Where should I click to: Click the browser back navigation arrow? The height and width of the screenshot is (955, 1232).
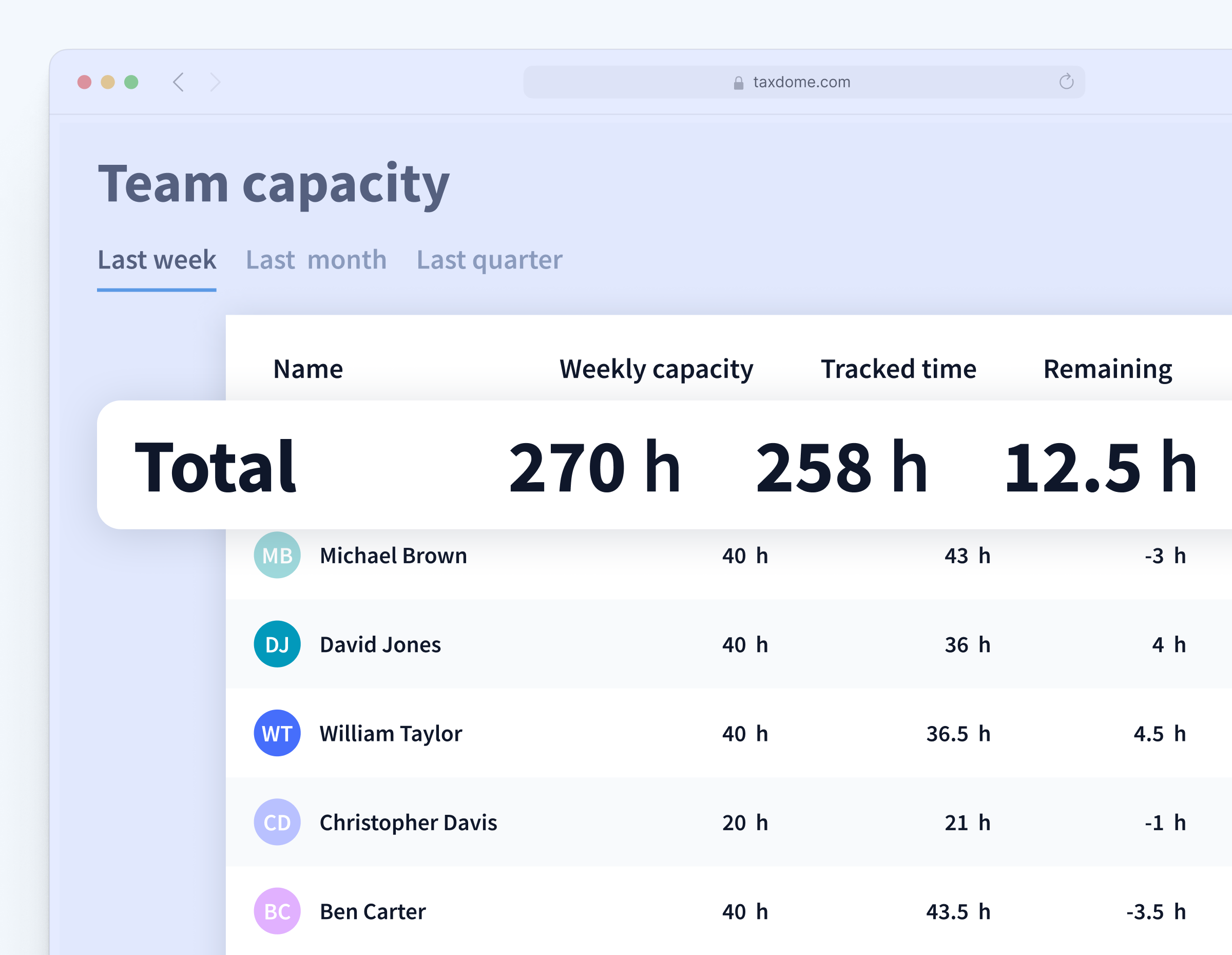tap(179, 82)
